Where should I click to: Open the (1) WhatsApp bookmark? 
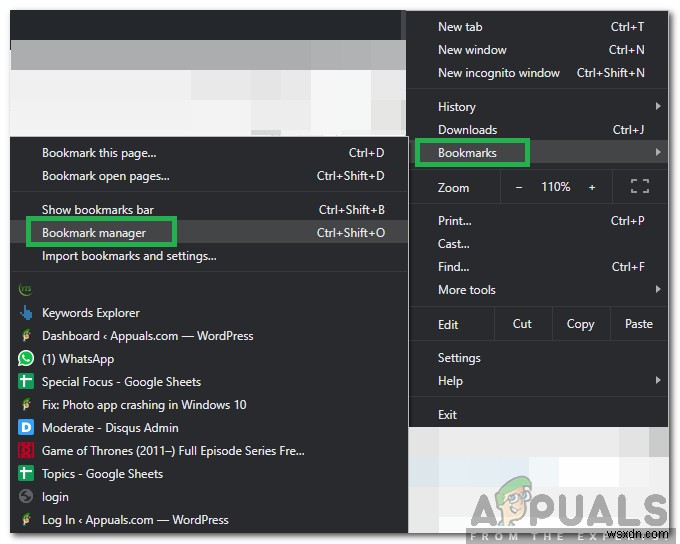tap(209, 358)
